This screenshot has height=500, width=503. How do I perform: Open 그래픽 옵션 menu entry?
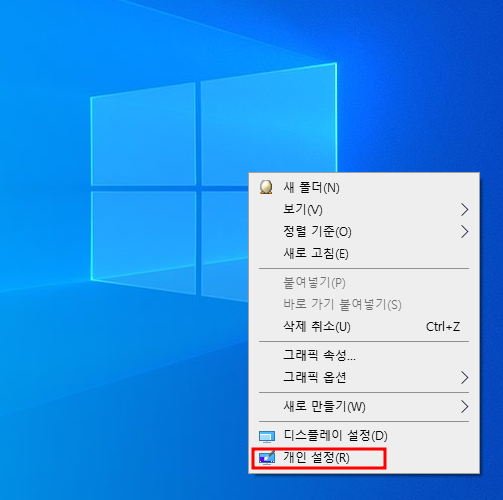[x=364, y=377]
